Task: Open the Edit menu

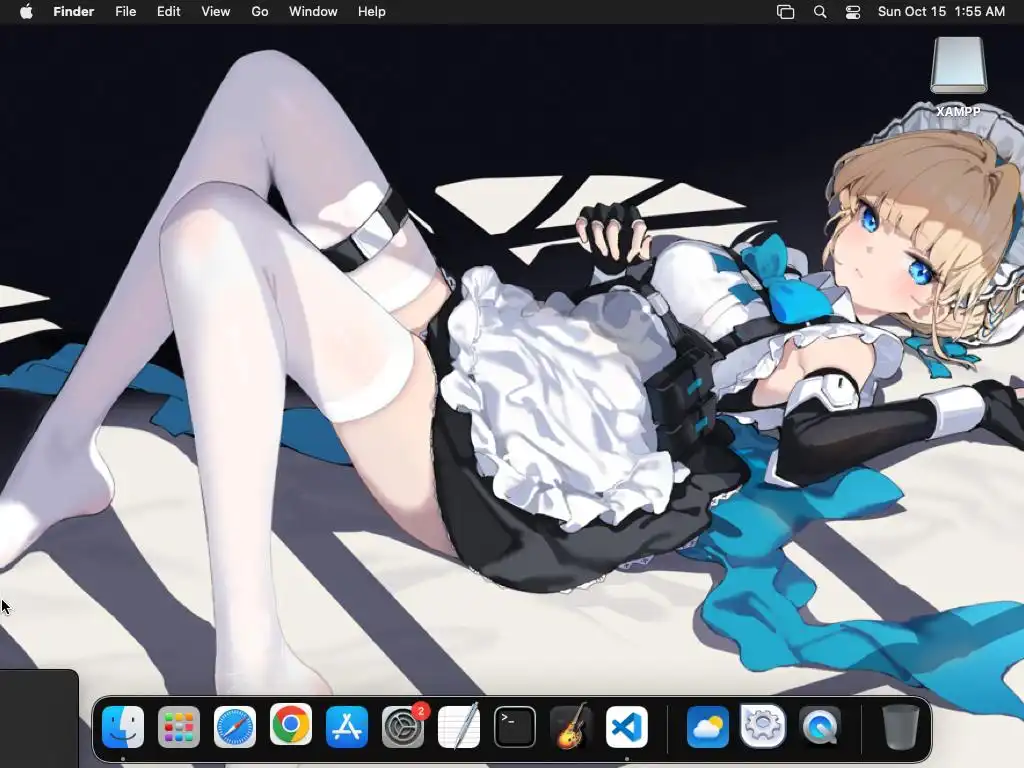Action: pos(168,12)
